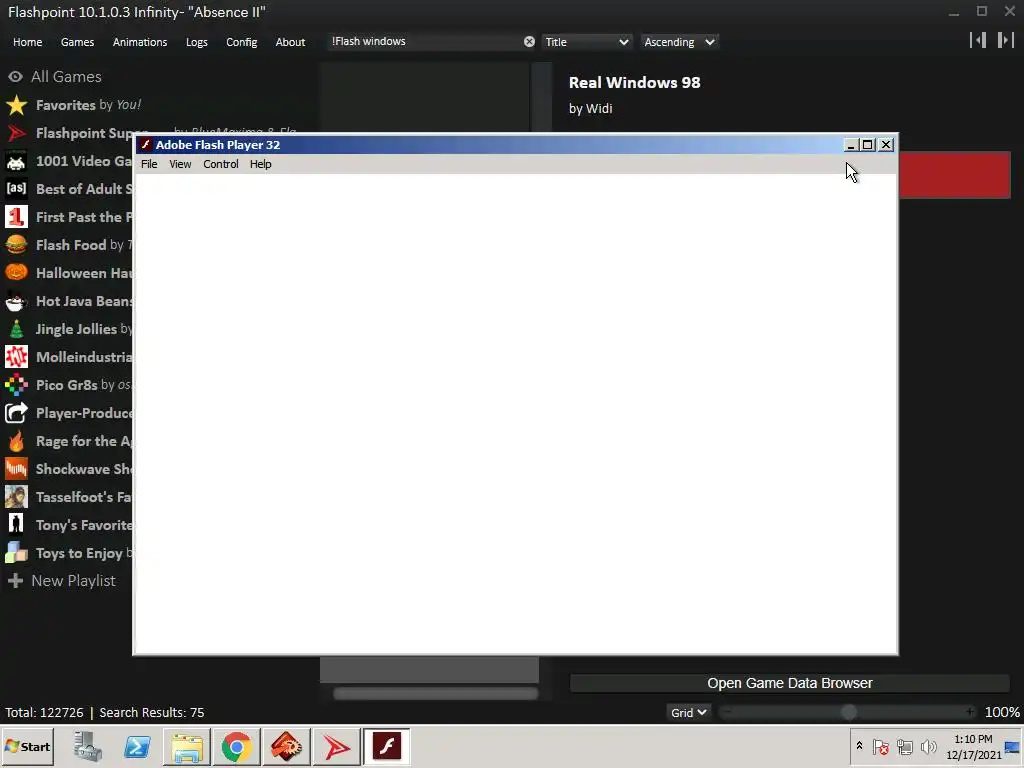Select Hot Java Beans cup icon
The height and width of the screenshot is (768, 1024).
click(x=16, y=301)
